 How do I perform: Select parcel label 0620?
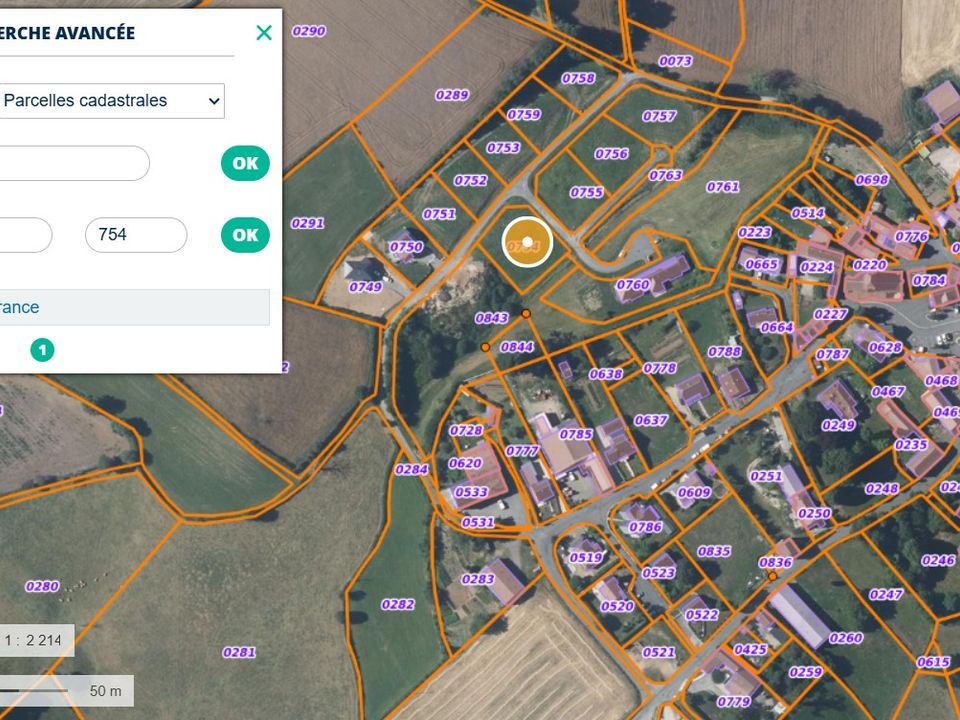coord(465,463)
